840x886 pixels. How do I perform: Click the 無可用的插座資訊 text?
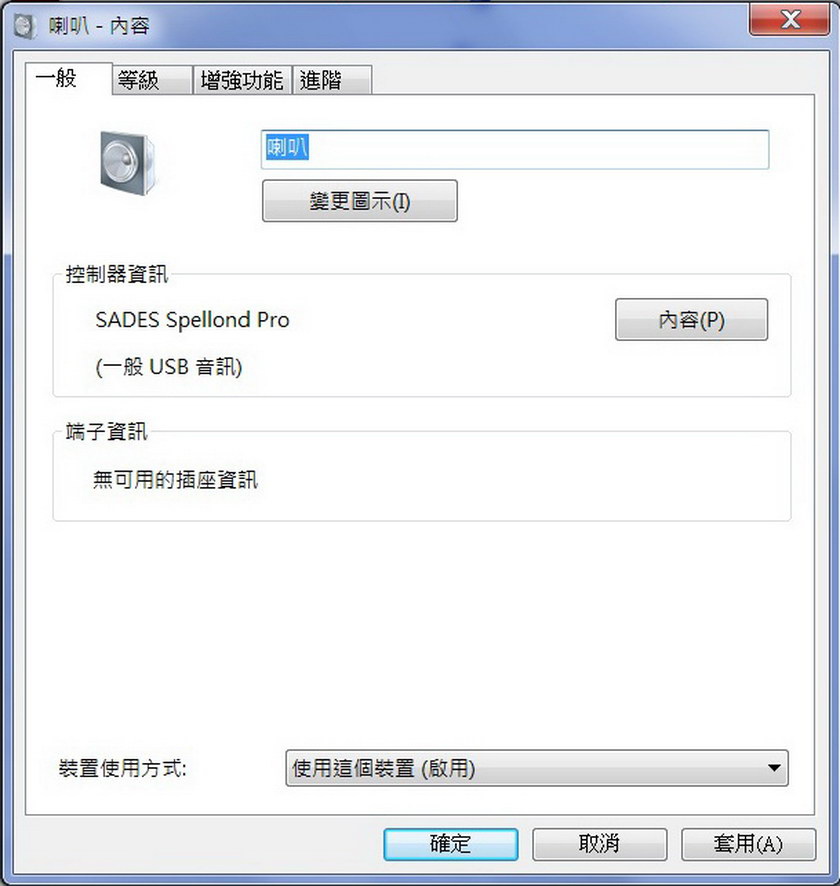175,480
